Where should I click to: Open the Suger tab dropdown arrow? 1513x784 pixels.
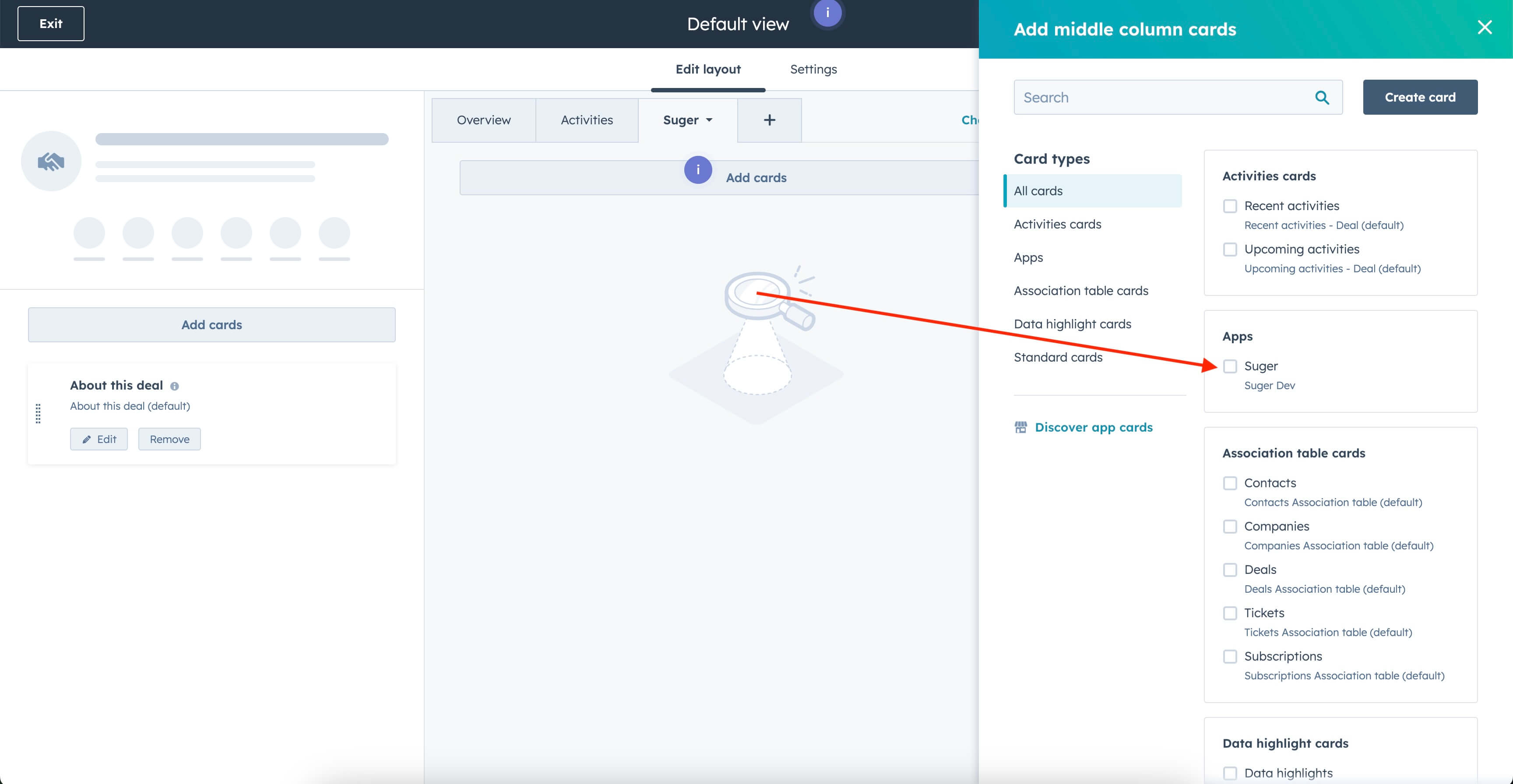[x=709, y=120]
